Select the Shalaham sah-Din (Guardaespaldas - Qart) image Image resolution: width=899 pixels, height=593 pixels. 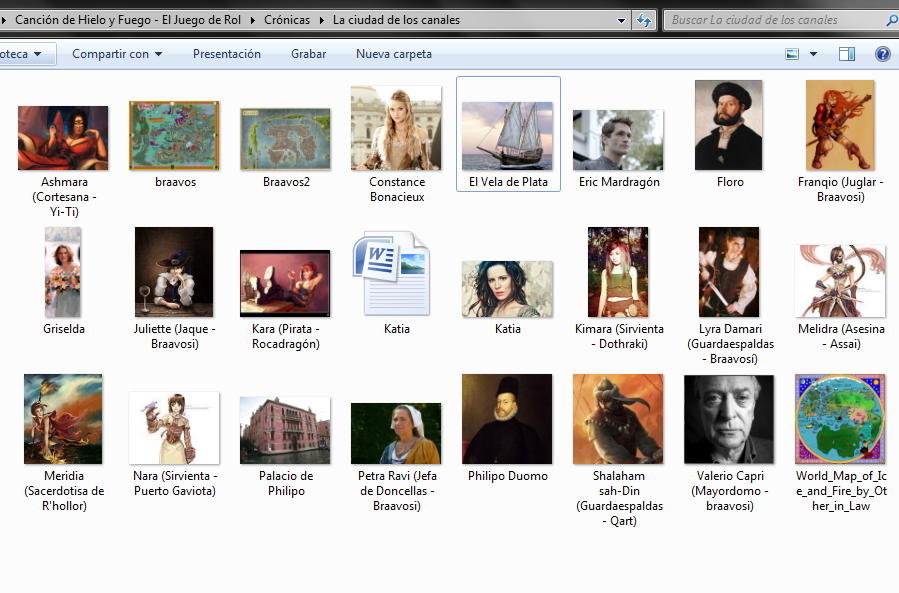[618, 419]
